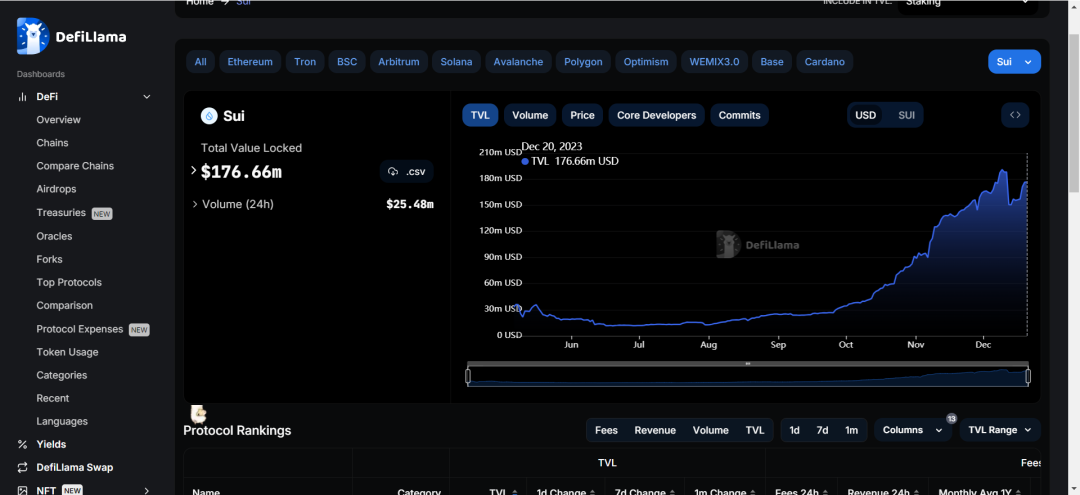Open the Overview sidebar link
Screen dimensions: 1080x495
[59, 120]
